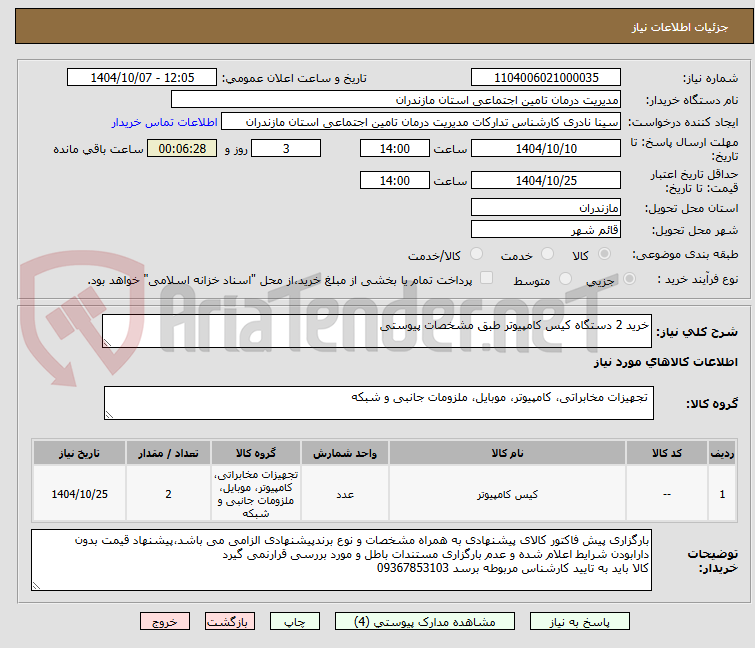Screen dimensions: 755x648
Task: Click the استان محل تحویل field مازندران
Action: [546, 207]
